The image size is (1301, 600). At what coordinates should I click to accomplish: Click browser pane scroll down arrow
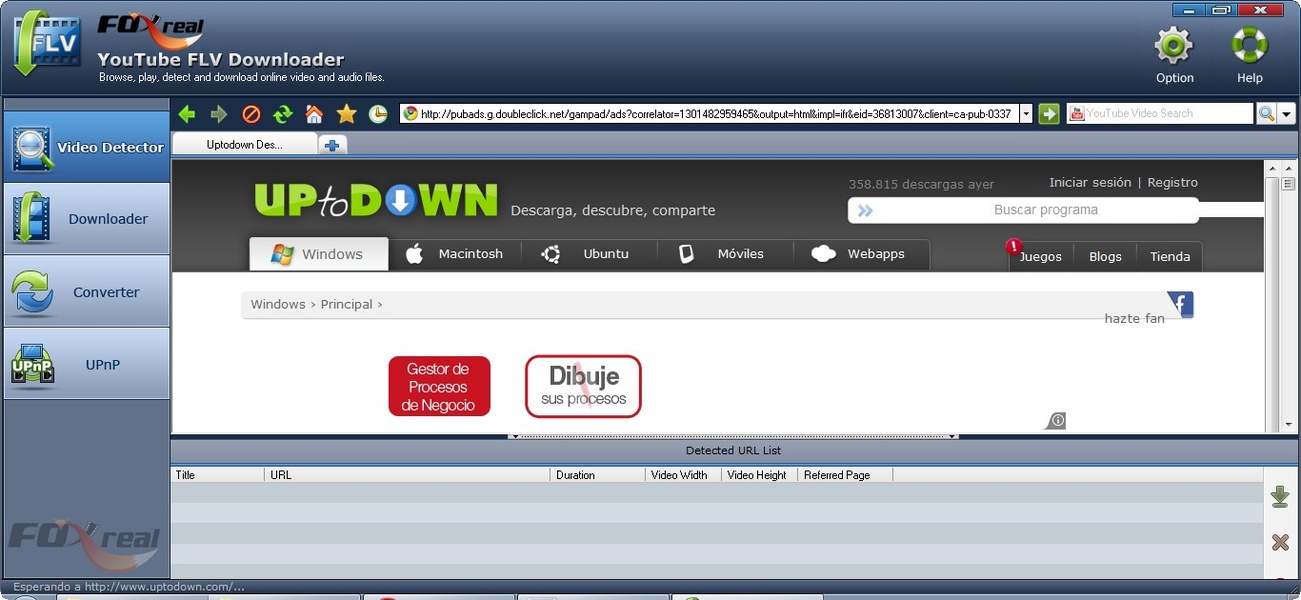click(x=1289, y=425)
